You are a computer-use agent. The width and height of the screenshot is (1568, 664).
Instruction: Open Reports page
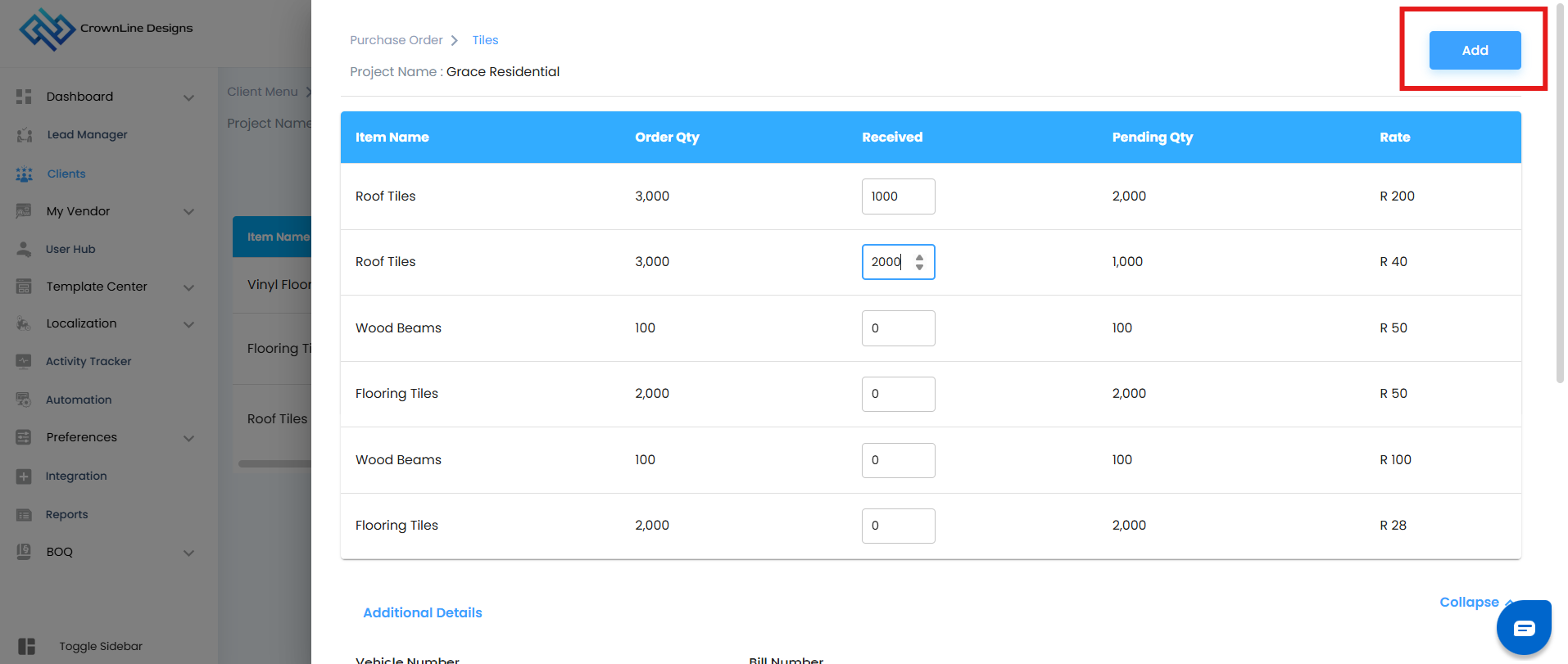pos(66,515)
